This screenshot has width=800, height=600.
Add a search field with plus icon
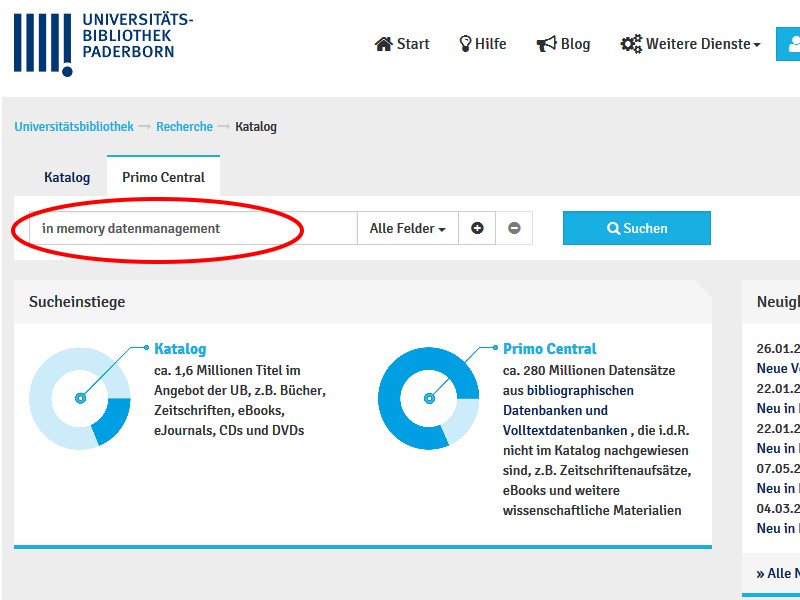[477, 228]
